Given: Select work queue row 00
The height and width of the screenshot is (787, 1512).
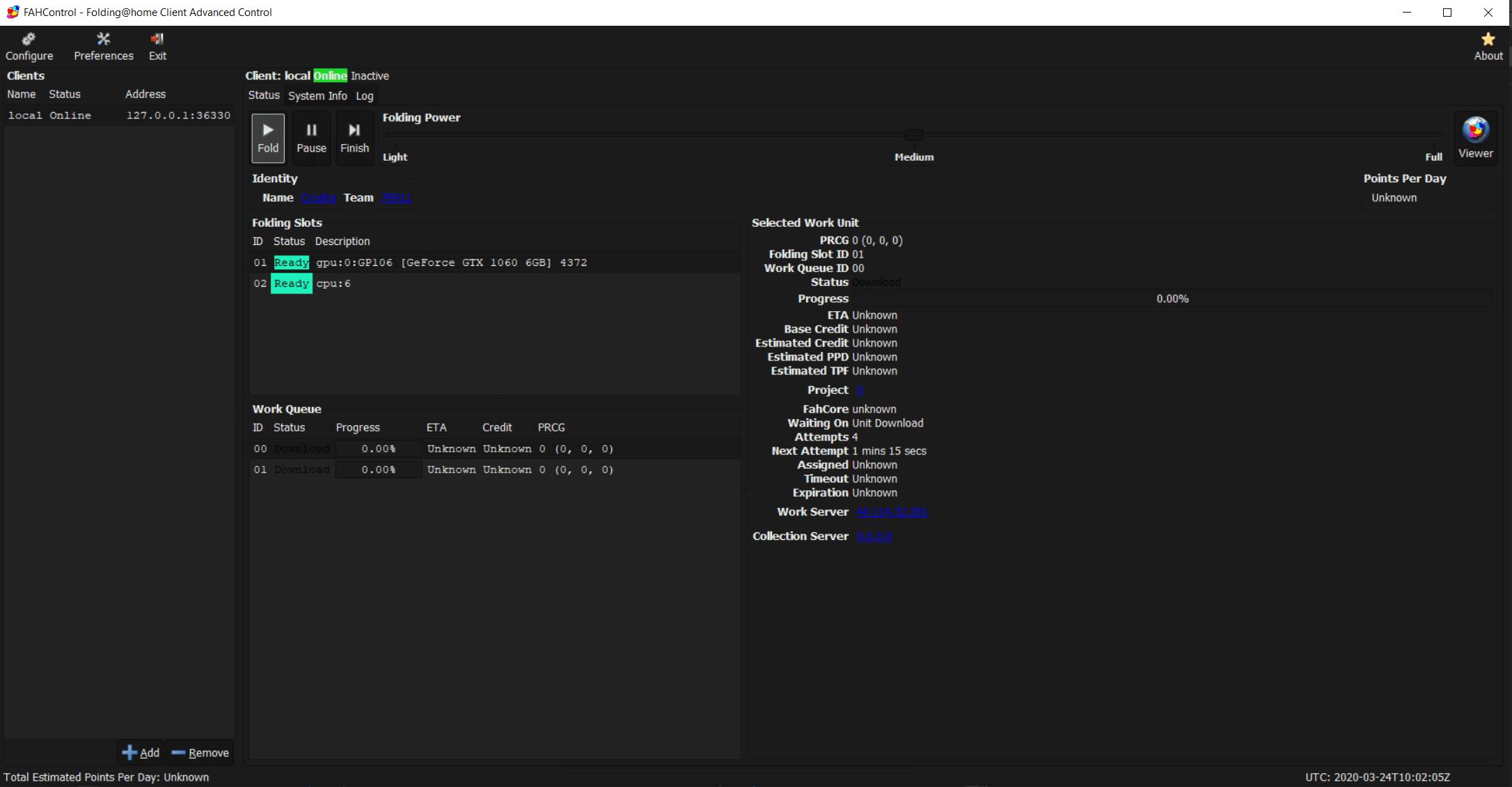Looking at the screenshot, I should pos(495,449).
